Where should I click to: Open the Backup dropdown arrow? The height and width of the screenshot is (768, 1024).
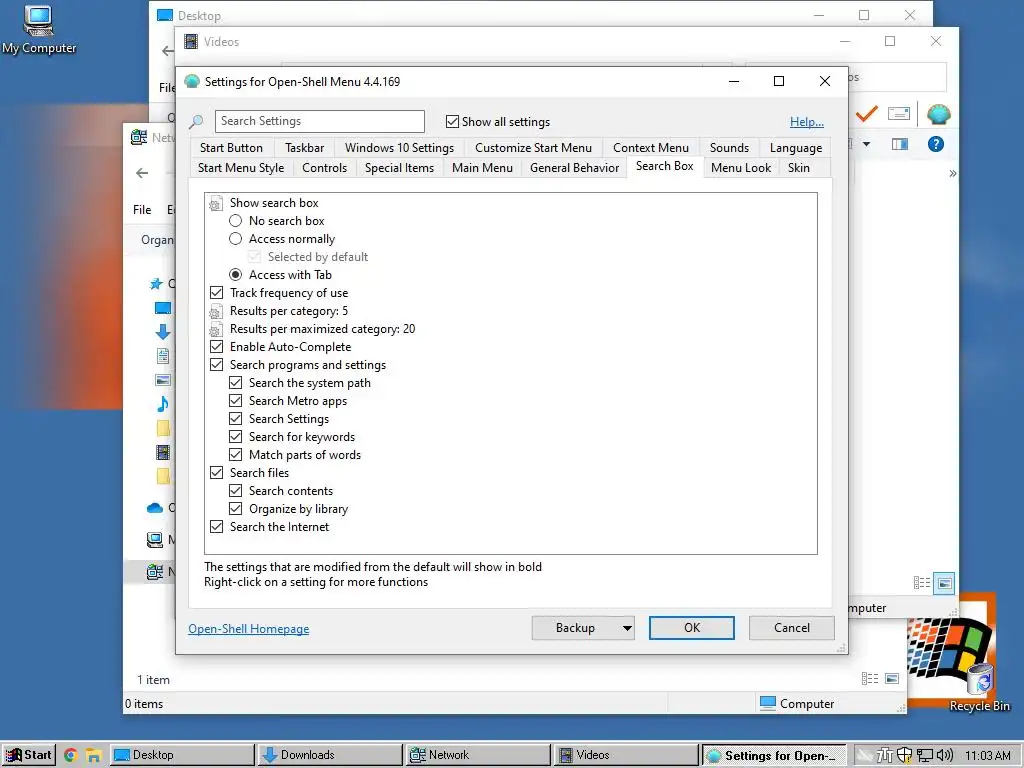[627, 628]
